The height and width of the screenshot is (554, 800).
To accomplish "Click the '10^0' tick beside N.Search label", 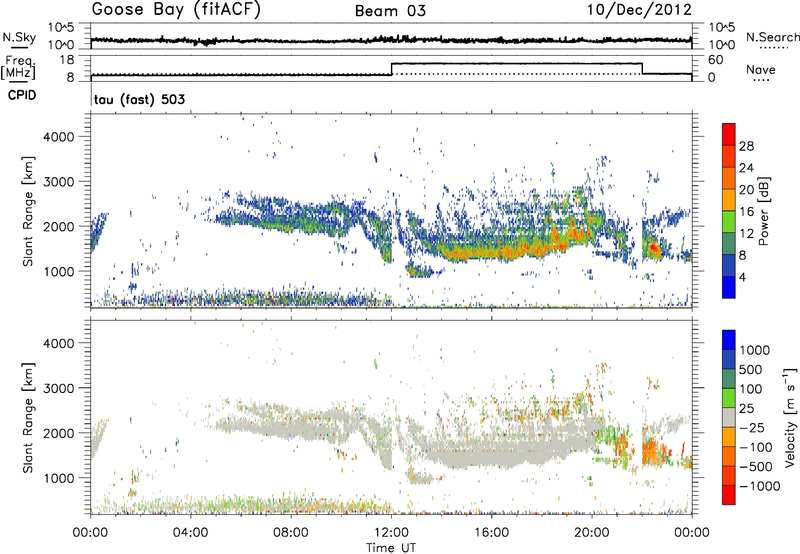I will click(x=722, y=45).
